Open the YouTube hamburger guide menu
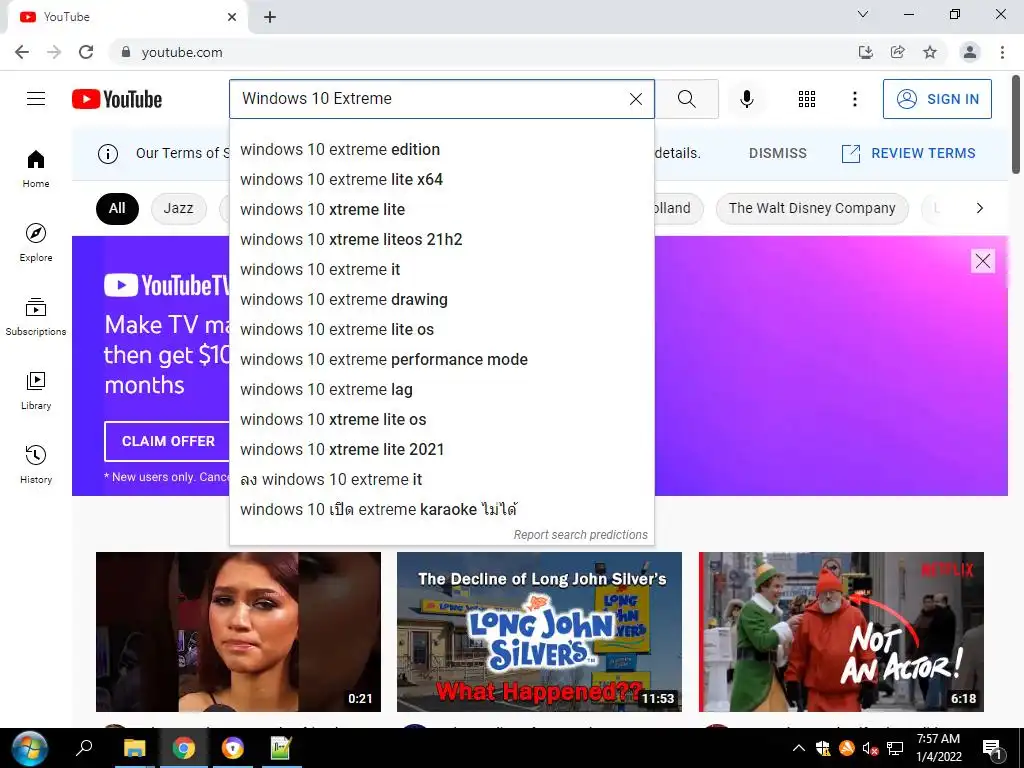This screenshot has height=768, width=1024. 36,99
